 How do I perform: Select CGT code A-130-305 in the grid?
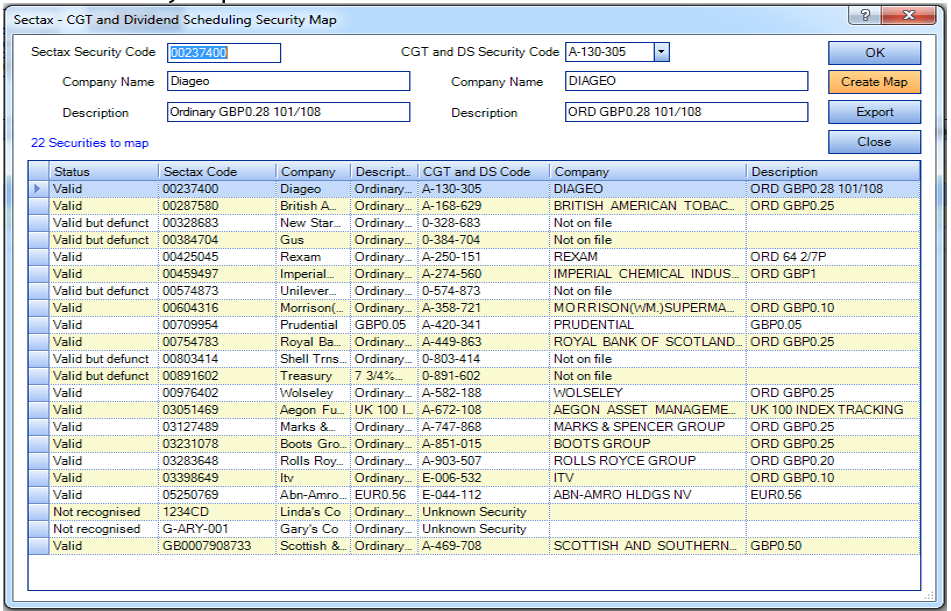point(484,189)
